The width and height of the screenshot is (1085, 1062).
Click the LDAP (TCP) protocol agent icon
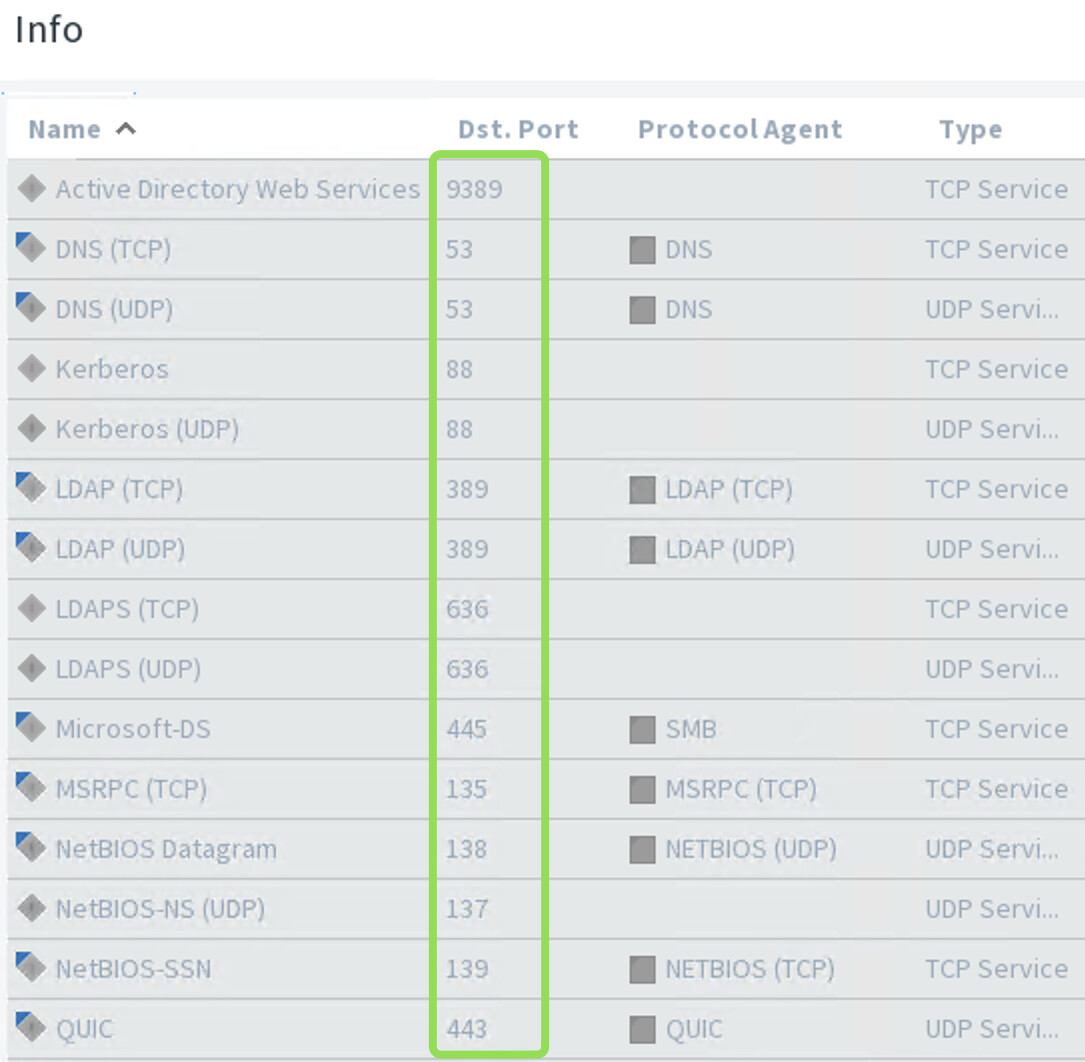pos(642,490)
